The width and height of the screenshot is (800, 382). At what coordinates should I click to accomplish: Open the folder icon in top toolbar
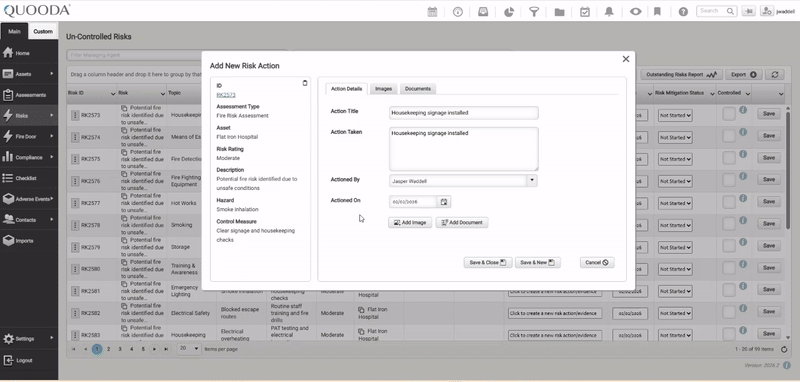coord(559,12)
